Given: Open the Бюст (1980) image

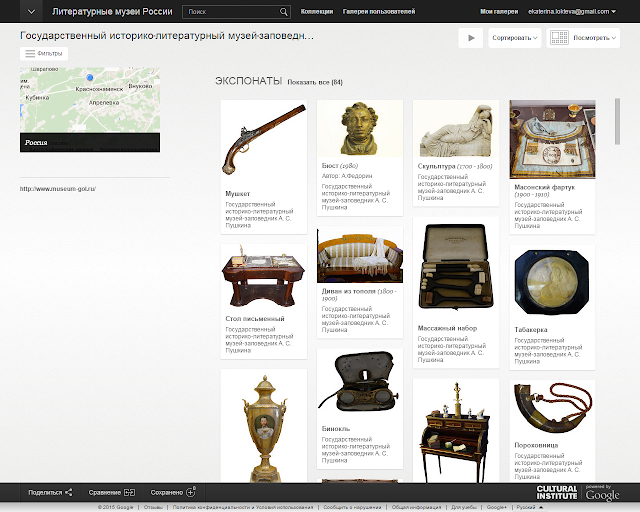Looking at the screenshot, I should 360,128.
